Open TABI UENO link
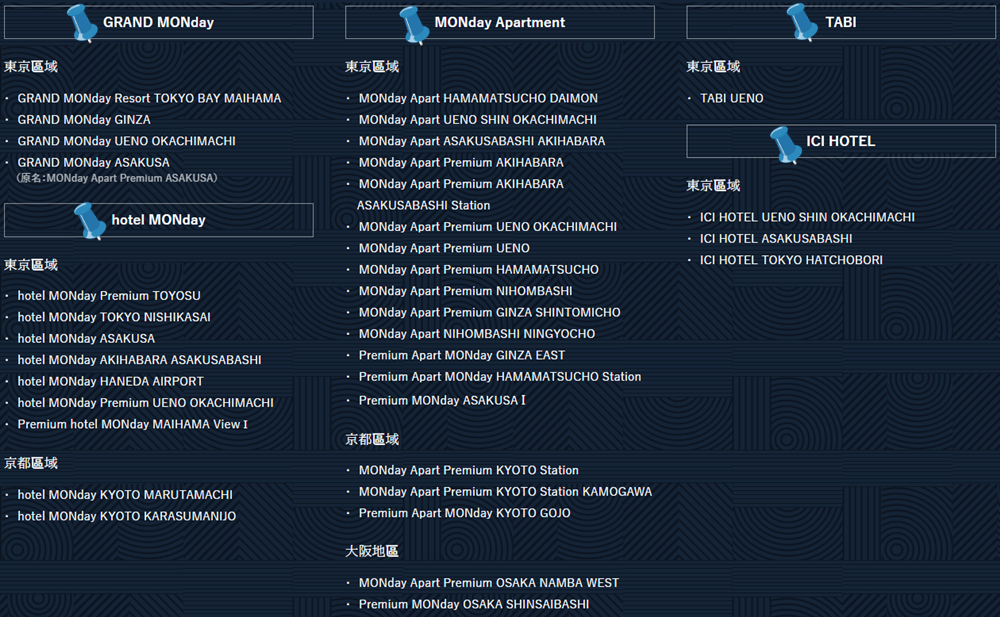Image resolution: width=1000 pixels, height=617 pixels. [732, 98]
